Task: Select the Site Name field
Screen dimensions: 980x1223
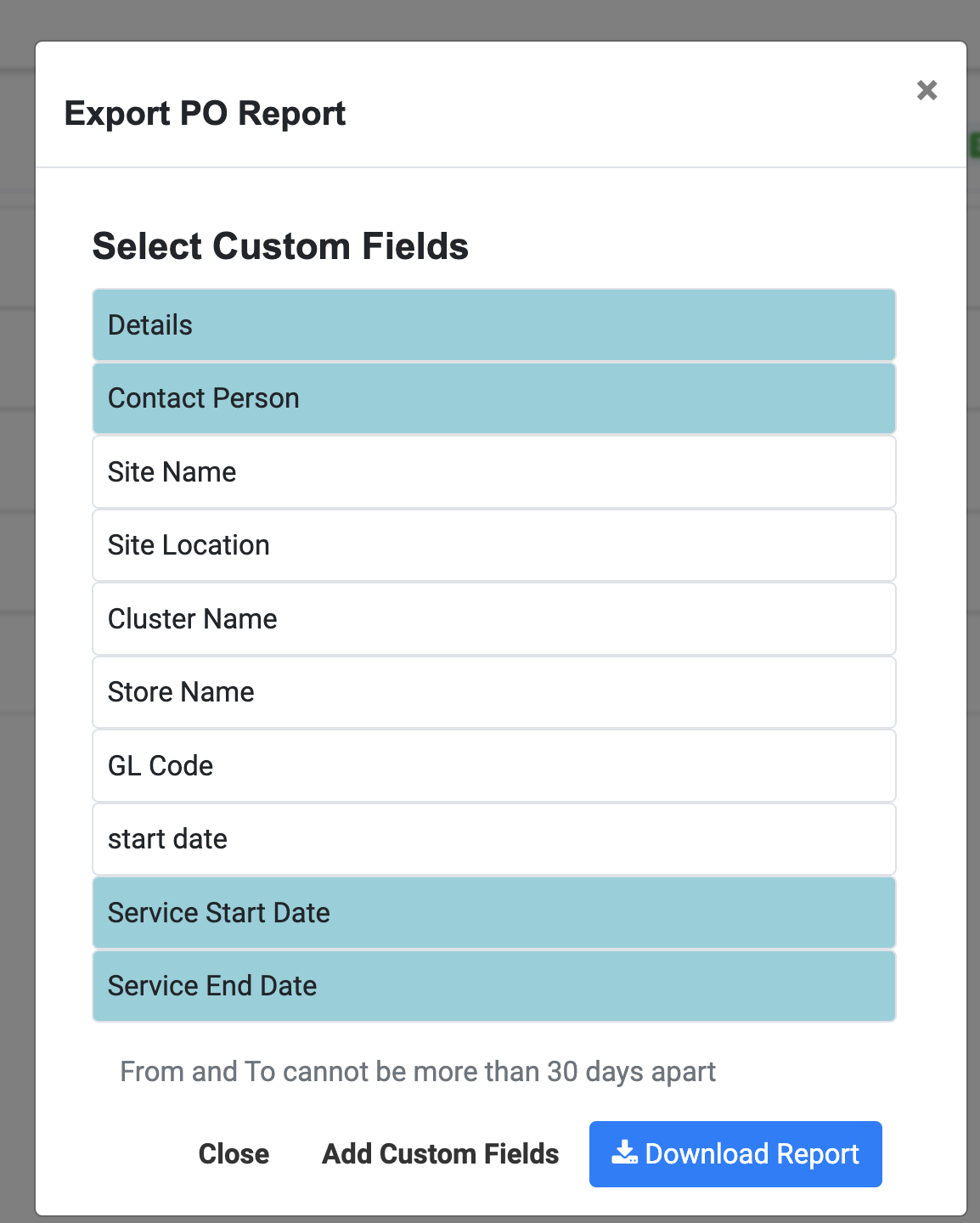Action: click(493, 471)
